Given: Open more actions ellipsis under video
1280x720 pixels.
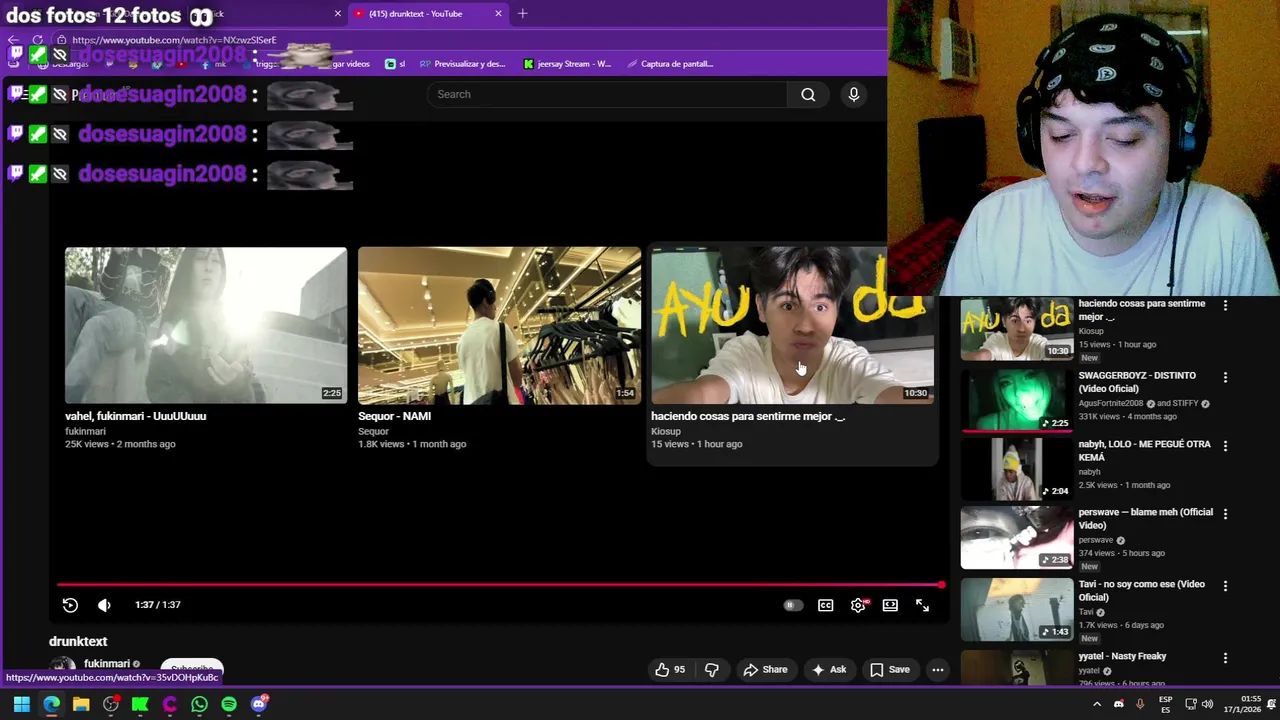Looking at the screenshot, I should click(x=937, y=670).
